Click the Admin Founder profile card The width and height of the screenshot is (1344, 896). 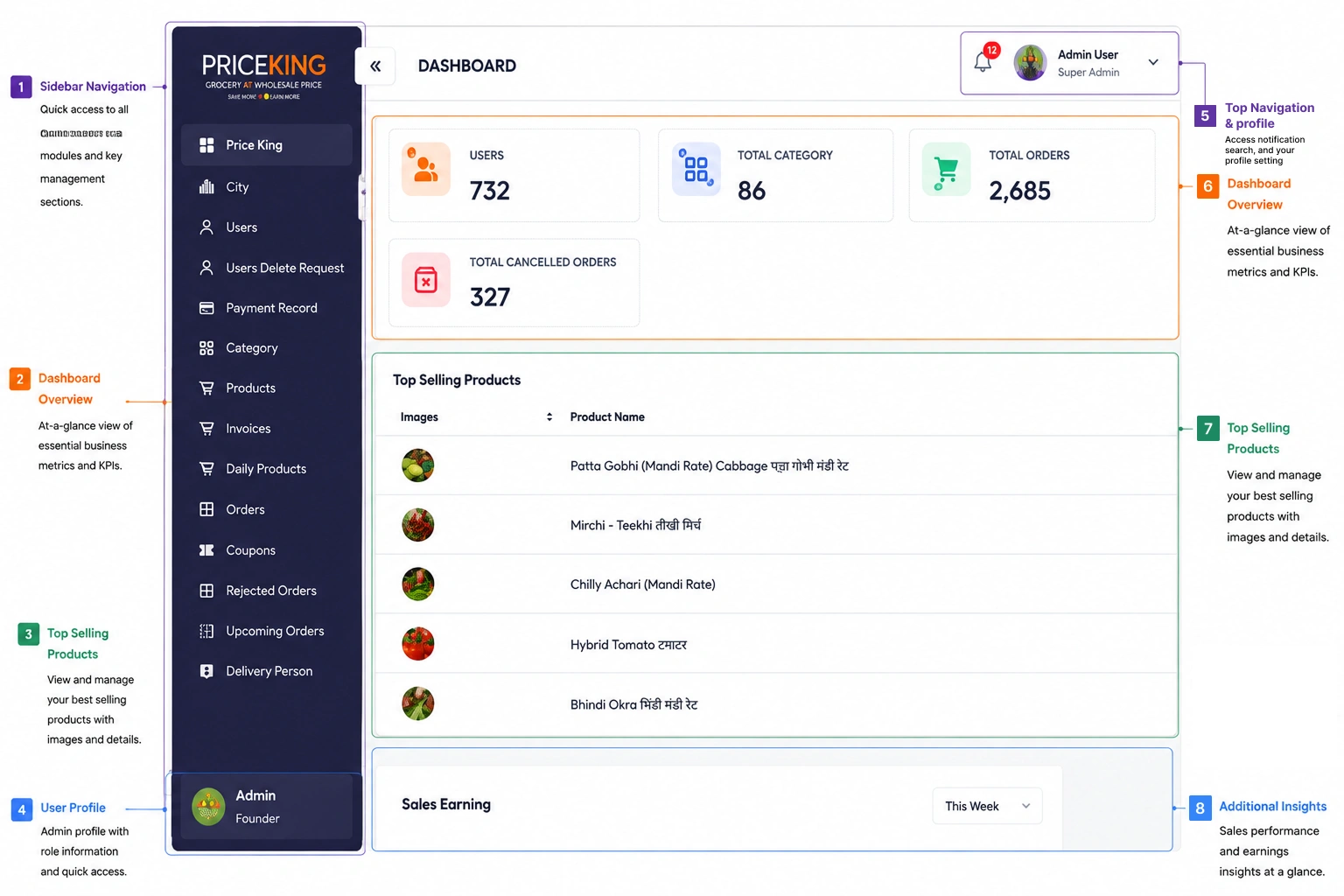[268, 807]
